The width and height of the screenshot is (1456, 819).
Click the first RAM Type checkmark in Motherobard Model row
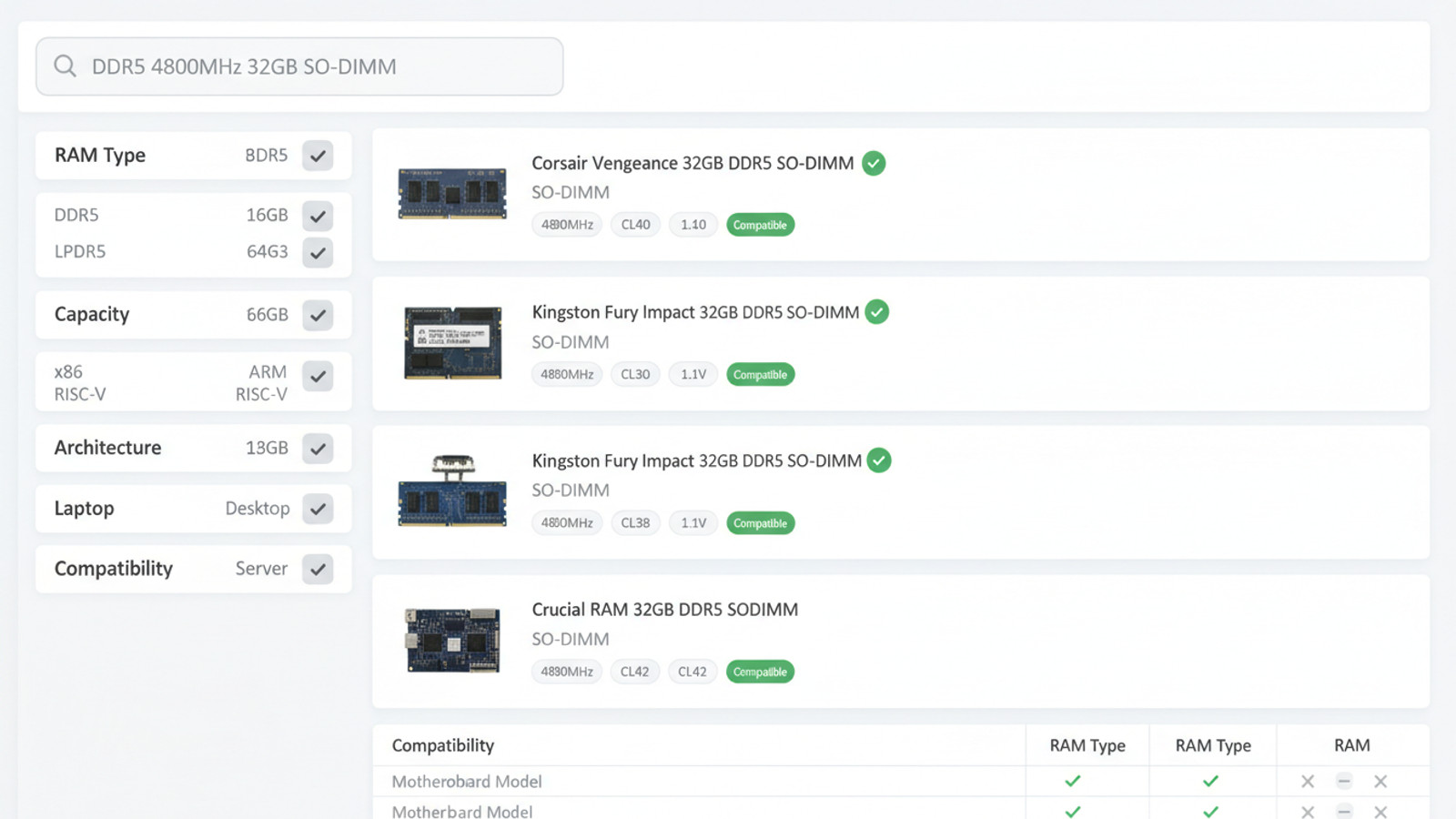[x=1073, y=781]
